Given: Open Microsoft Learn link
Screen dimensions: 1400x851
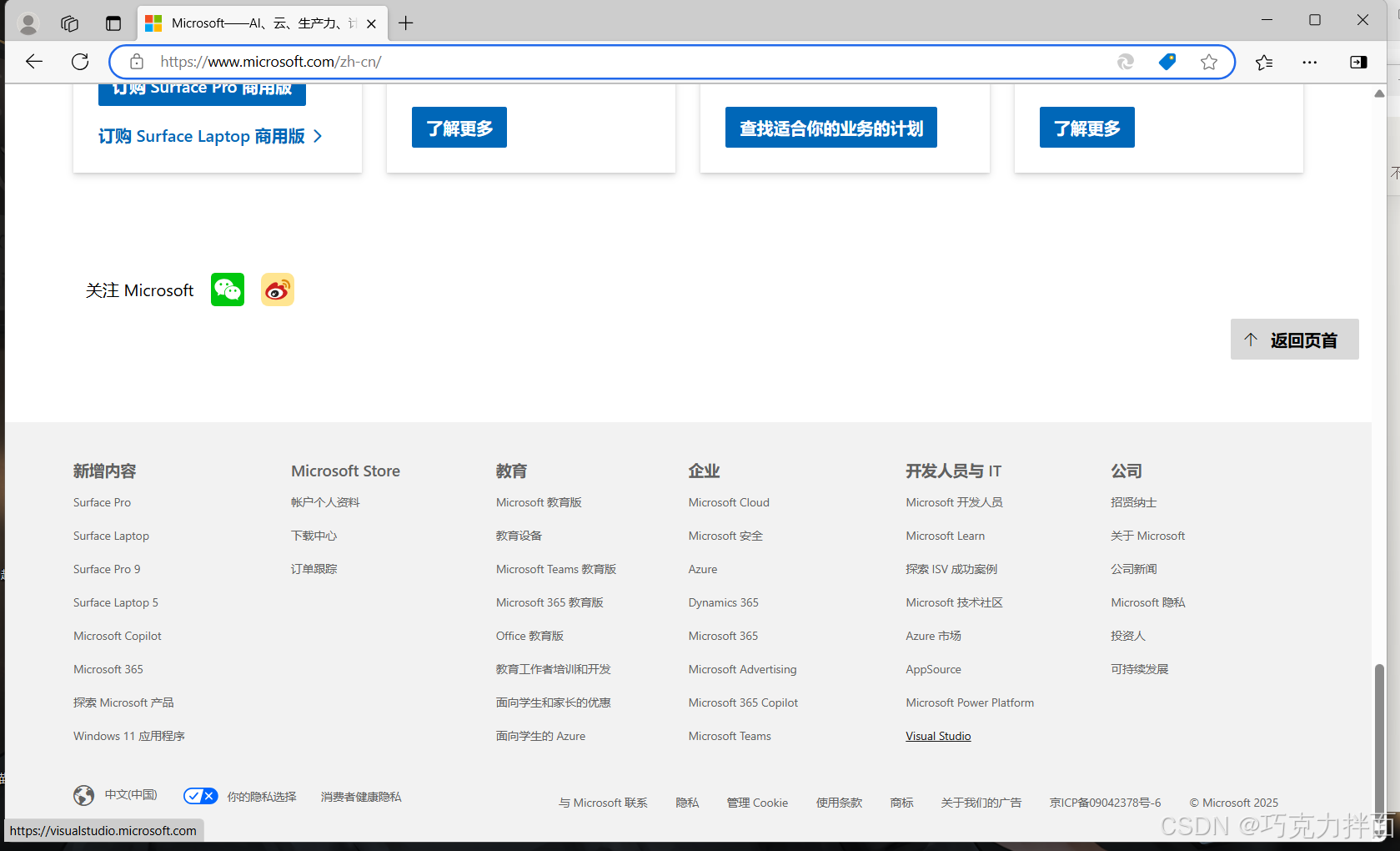Looking at the screenshot, I should tap(946, 536).
